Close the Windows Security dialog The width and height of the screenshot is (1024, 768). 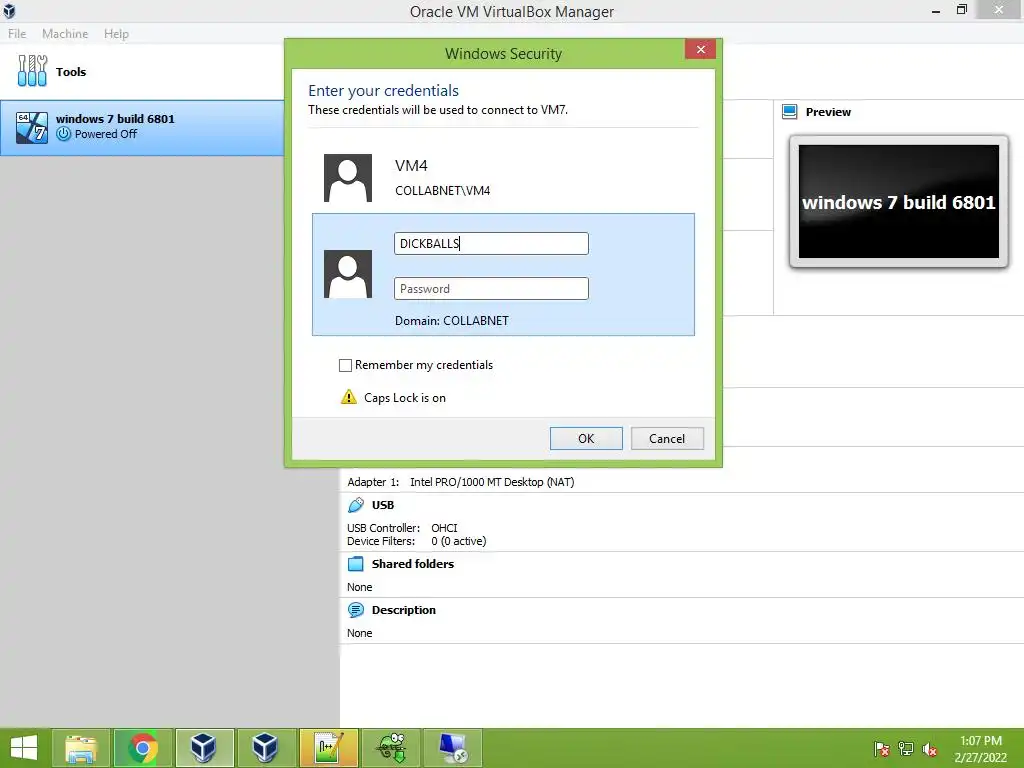pyautogui.click(x=700, y=50)
